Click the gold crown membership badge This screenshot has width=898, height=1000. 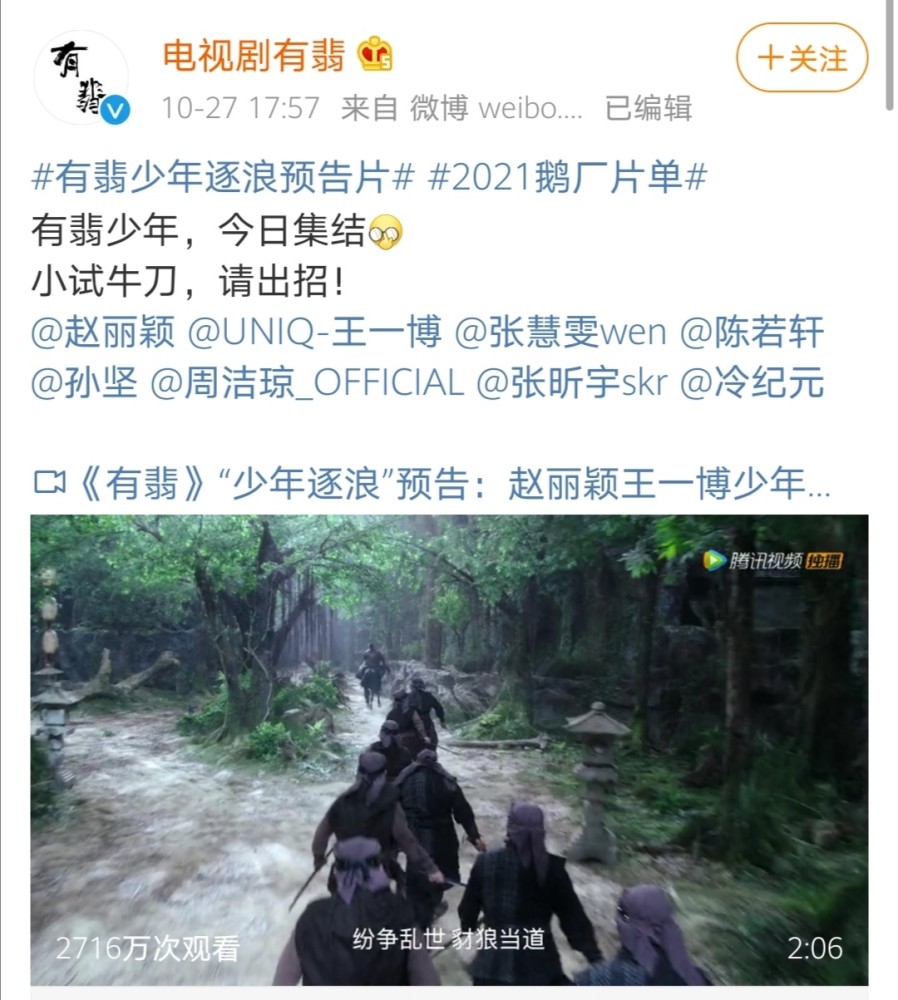[x=375, y=55]
